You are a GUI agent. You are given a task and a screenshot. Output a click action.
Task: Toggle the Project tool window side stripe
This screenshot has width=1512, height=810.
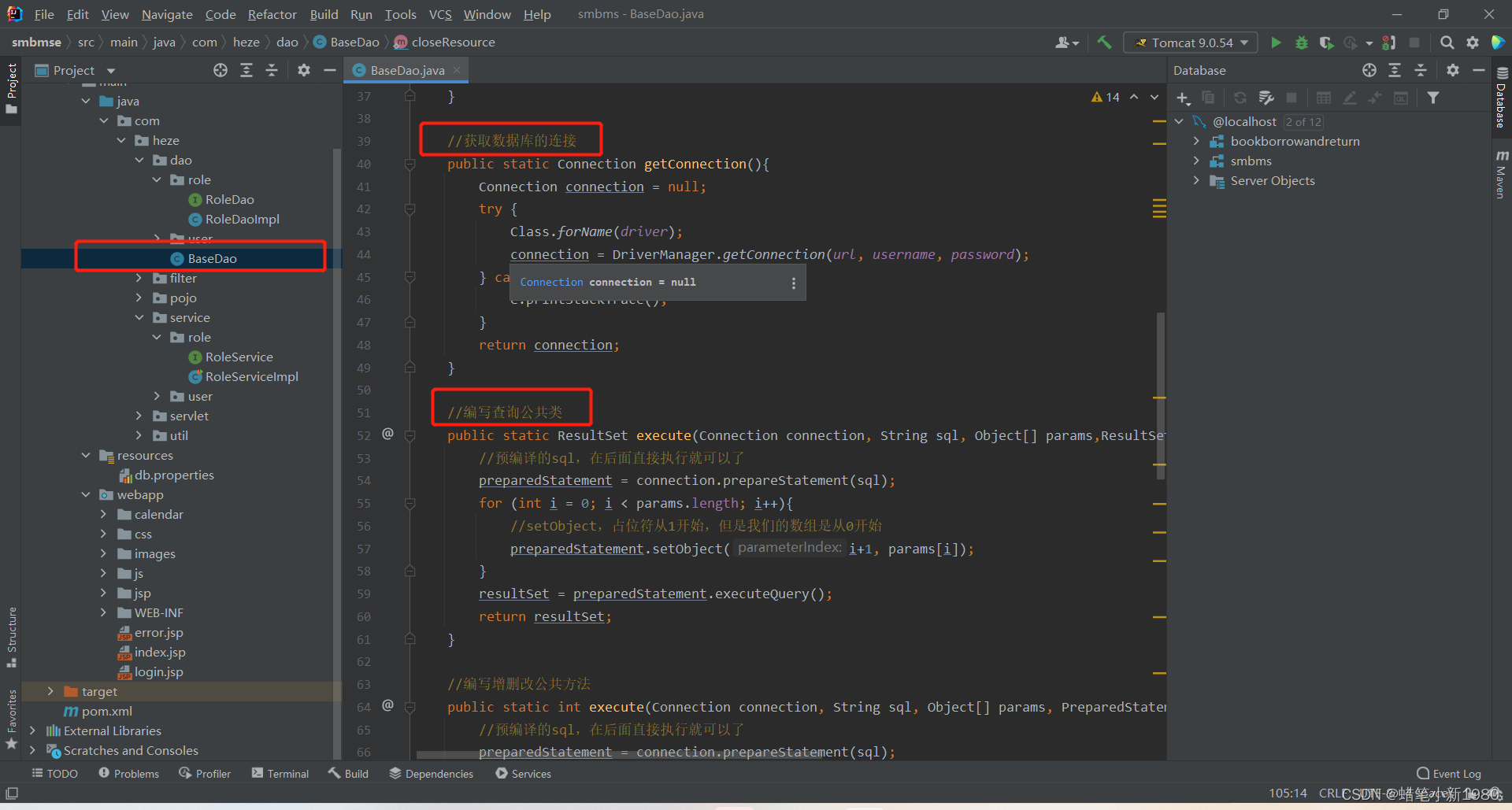coord(11,88)
